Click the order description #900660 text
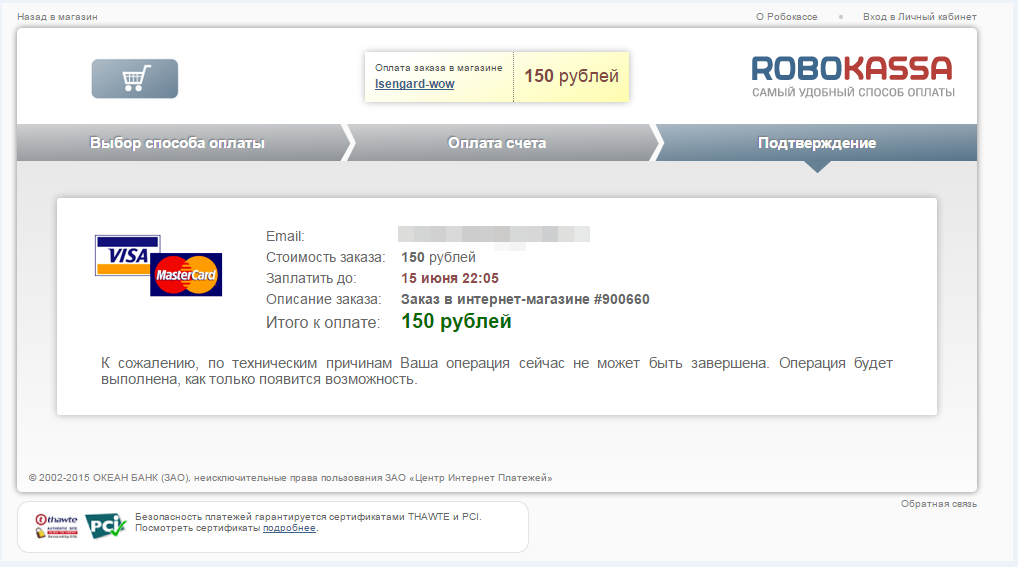This screenshot has height=567, width=1018. pyautogui.click(x=525, y=299)
